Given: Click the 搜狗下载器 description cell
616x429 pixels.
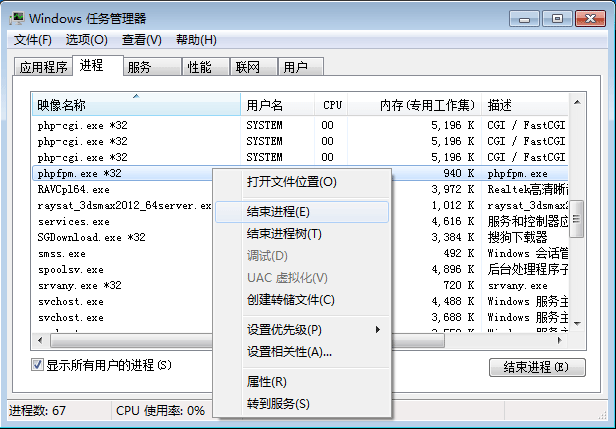Looking at the screenshot, I should (517, 237).
